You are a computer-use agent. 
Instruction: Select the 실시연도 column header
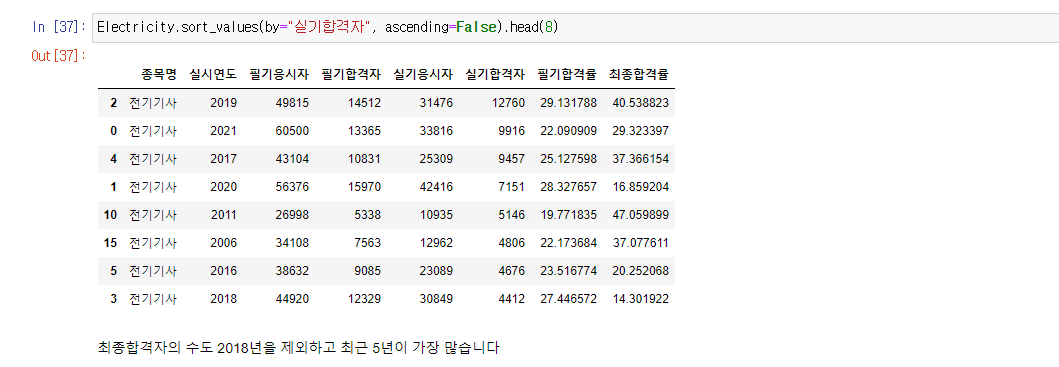click(x=213, y=74)
